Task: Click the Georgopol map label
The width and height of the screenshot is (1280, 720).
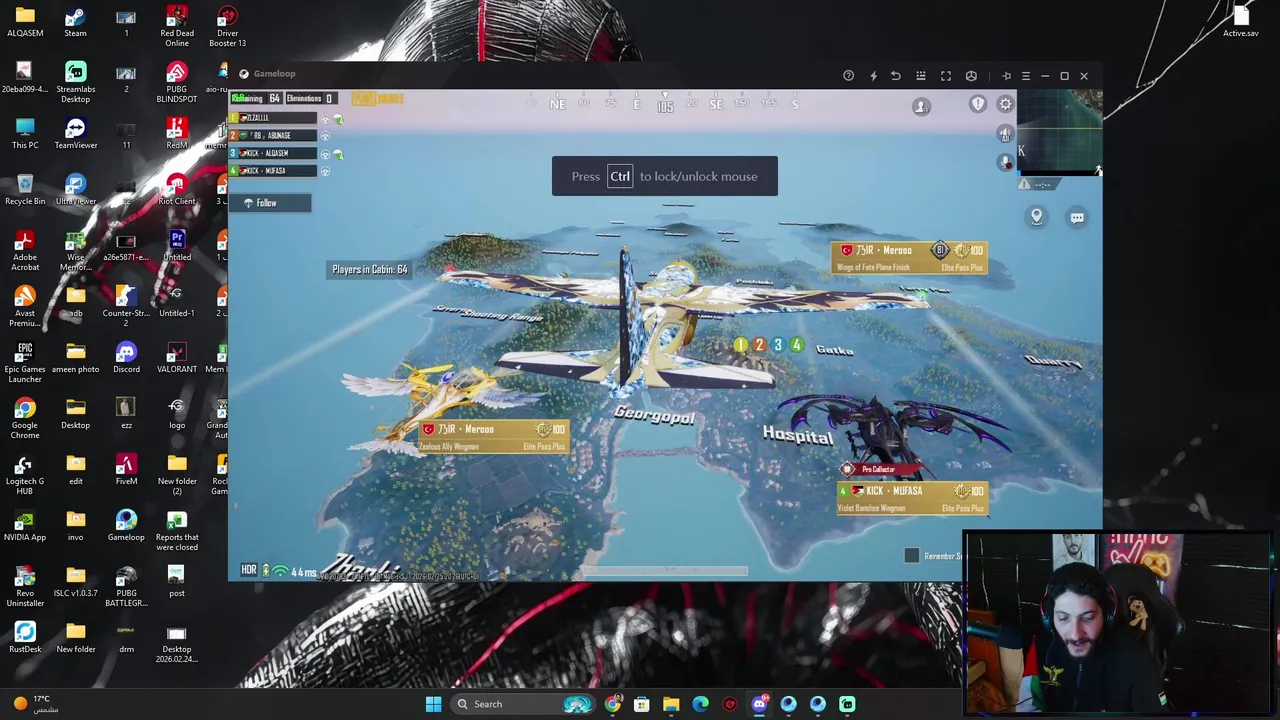Action: (654, 414)
